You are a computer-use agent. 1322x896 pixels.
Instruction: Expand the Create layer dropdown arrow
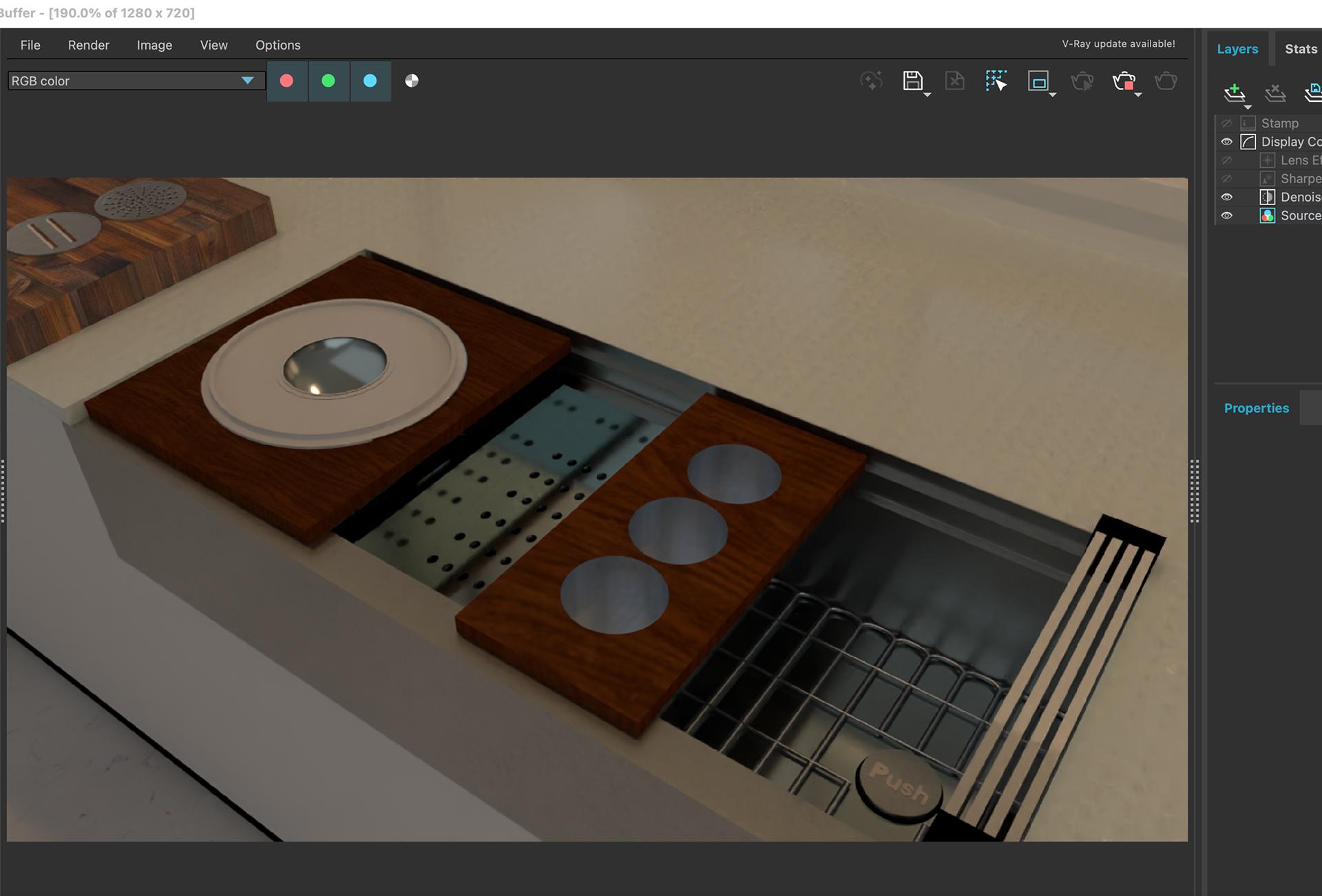click(x=1248, y=107)
